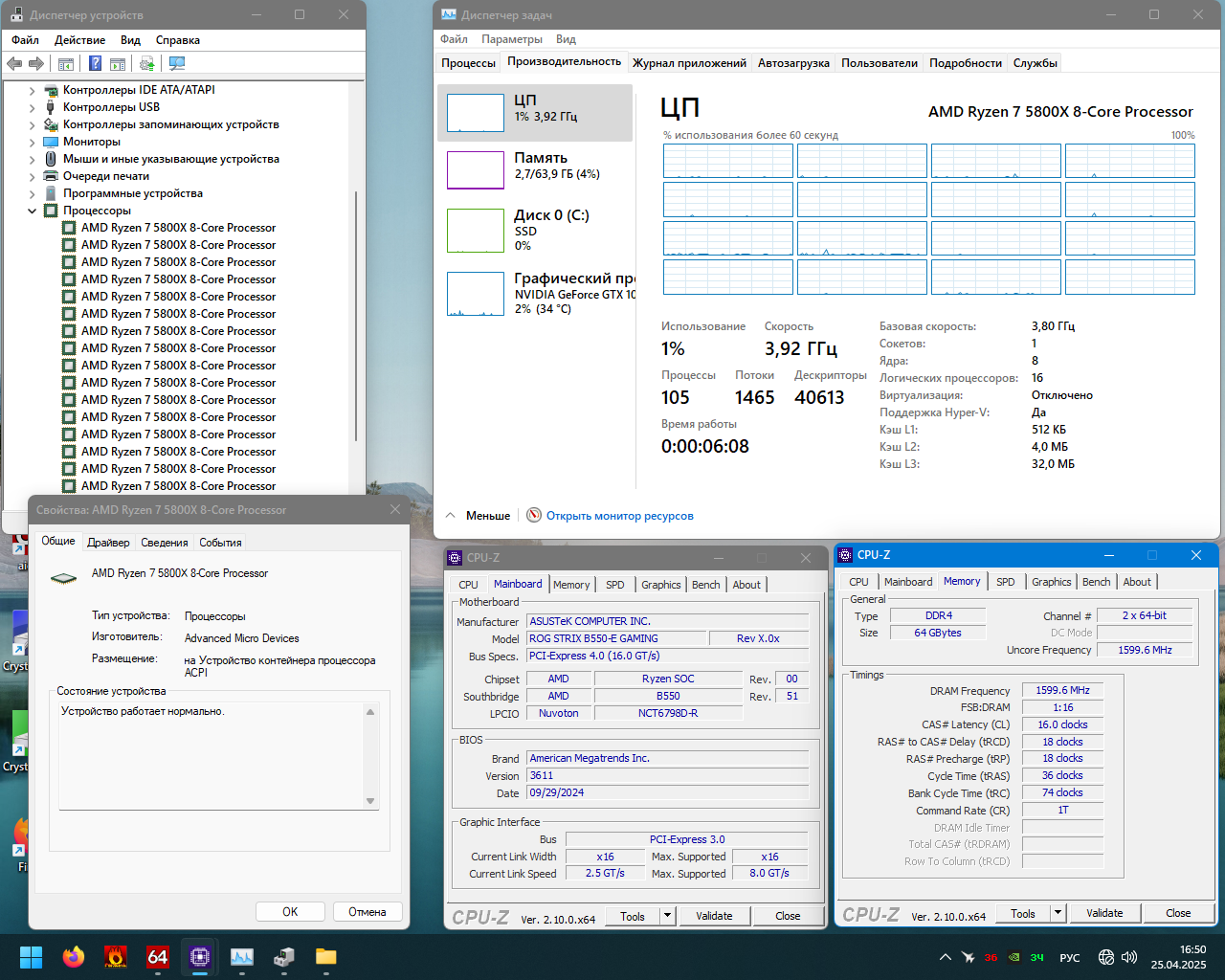Click the Tools button in Memory CPU-Z window

(1023, 913)
